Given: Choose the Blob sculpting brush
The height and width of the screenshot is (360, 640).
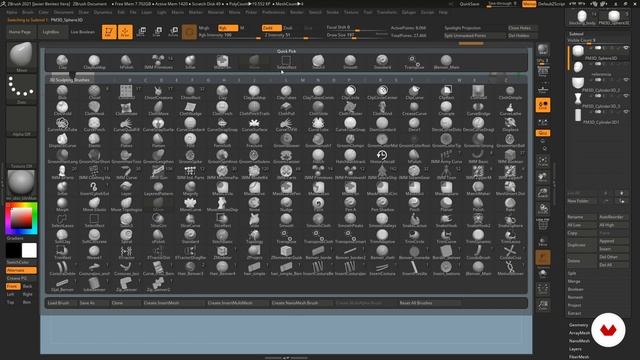Looking at the screenshot, I should coord(62,92).
